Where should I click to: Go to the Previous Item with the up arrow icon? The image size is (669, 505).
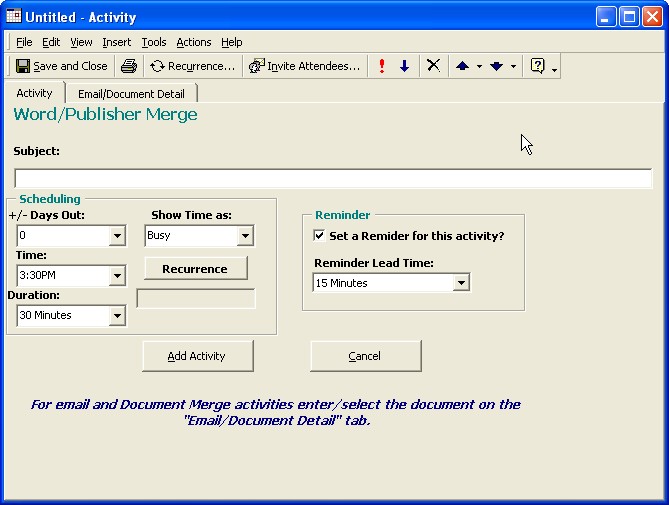click(x=462, y=66)
